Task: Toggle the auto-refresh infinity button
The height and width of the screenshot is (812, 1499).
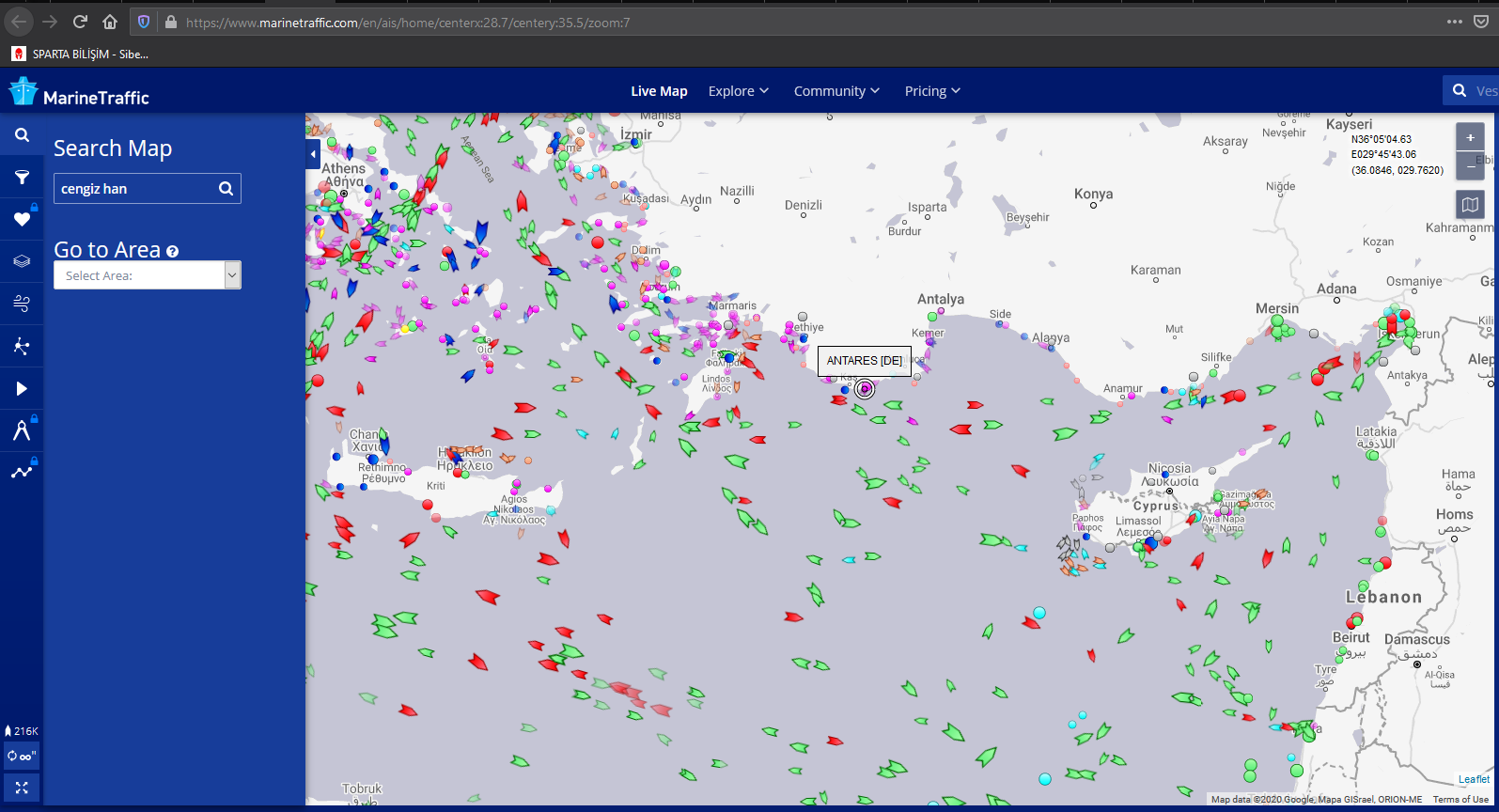Action: (22, 756)
